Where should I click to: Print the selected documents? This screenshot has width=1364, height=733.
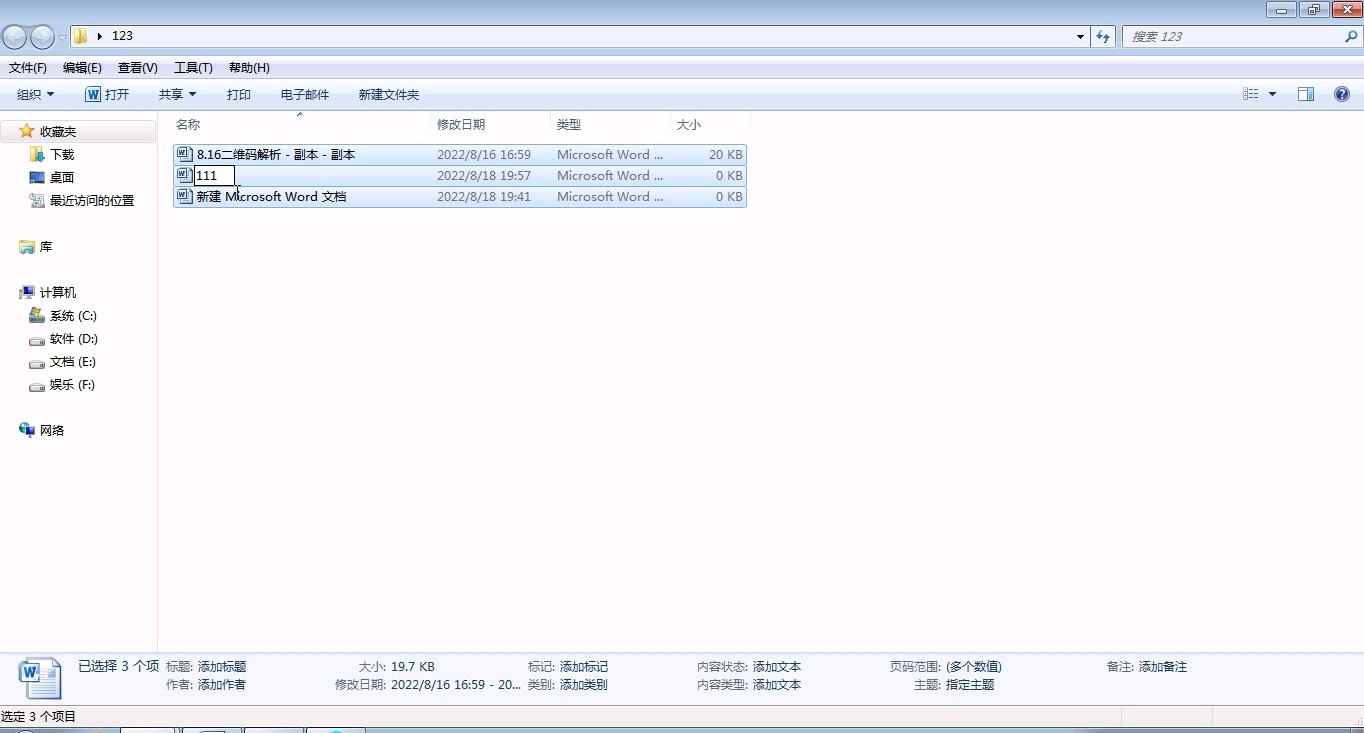point(238,94)
